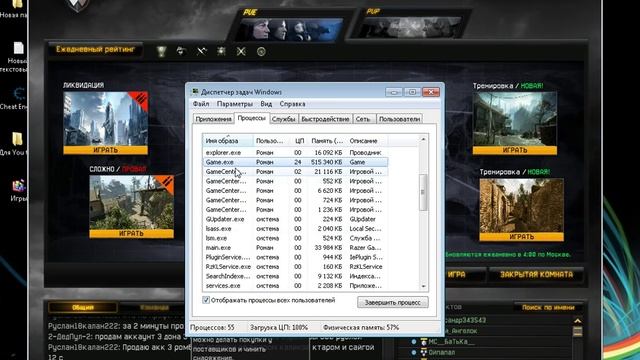Open the Параметры menu in Task Manager
This screenshot has height=360, width=640.
point(235,104)
